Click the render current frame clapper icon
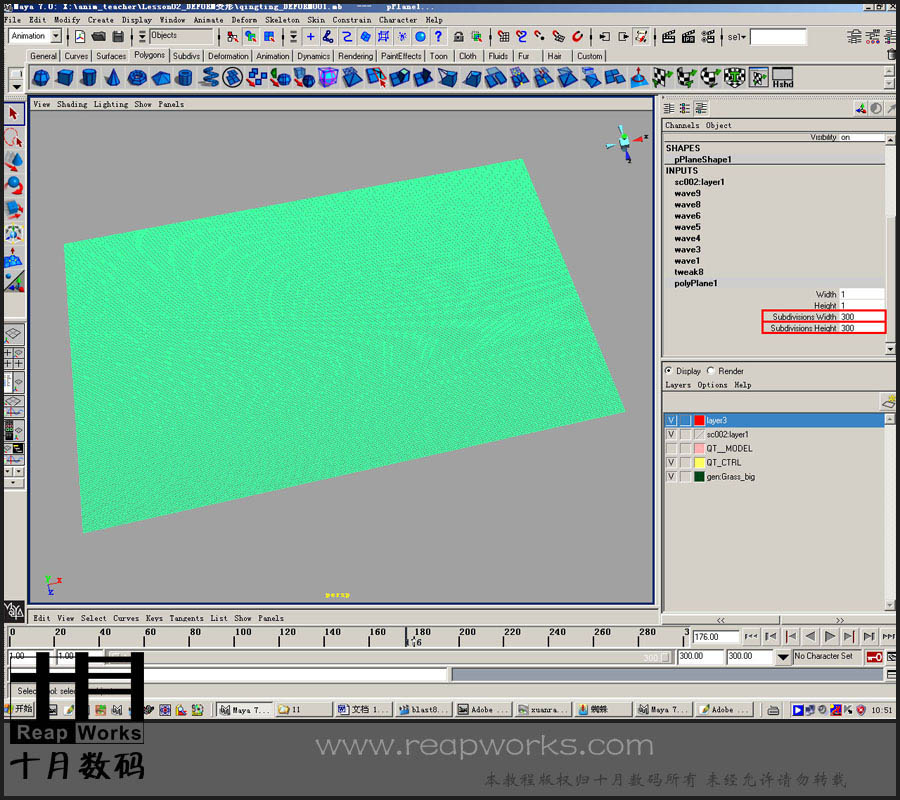 click(669, 37)
